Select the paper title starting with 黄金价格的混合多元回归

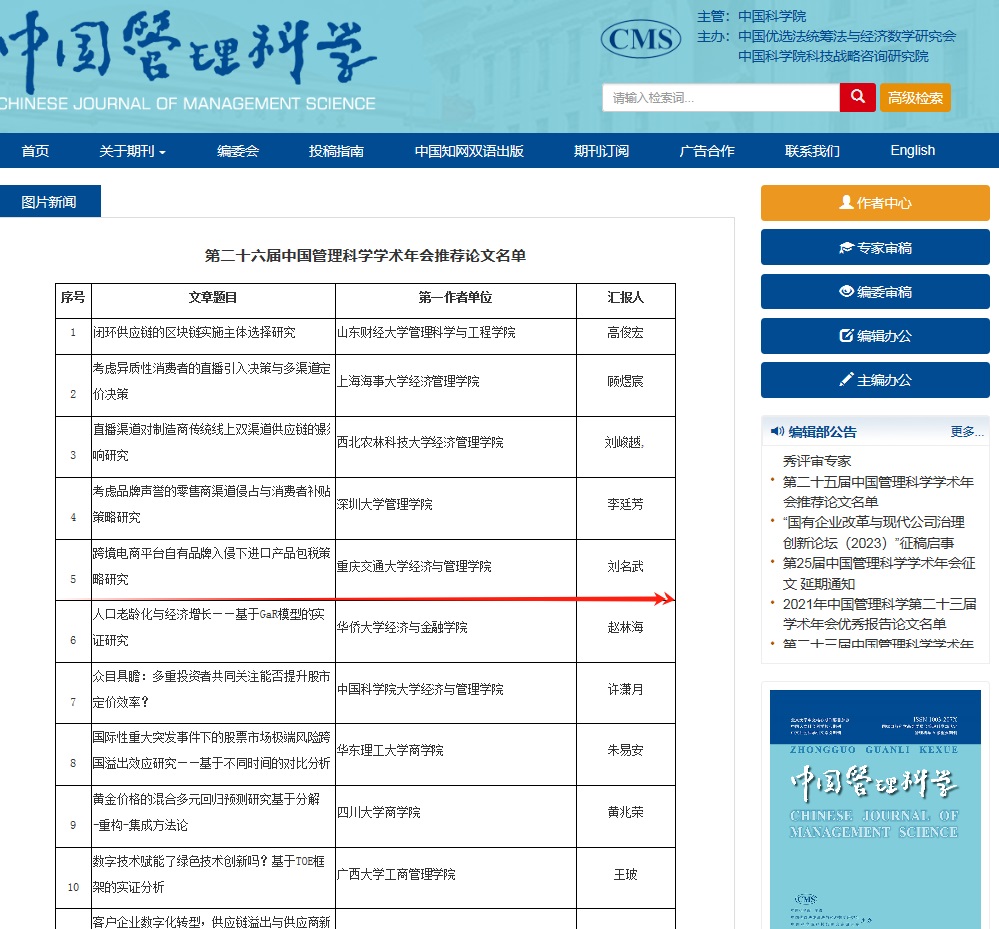pos(206,812)
